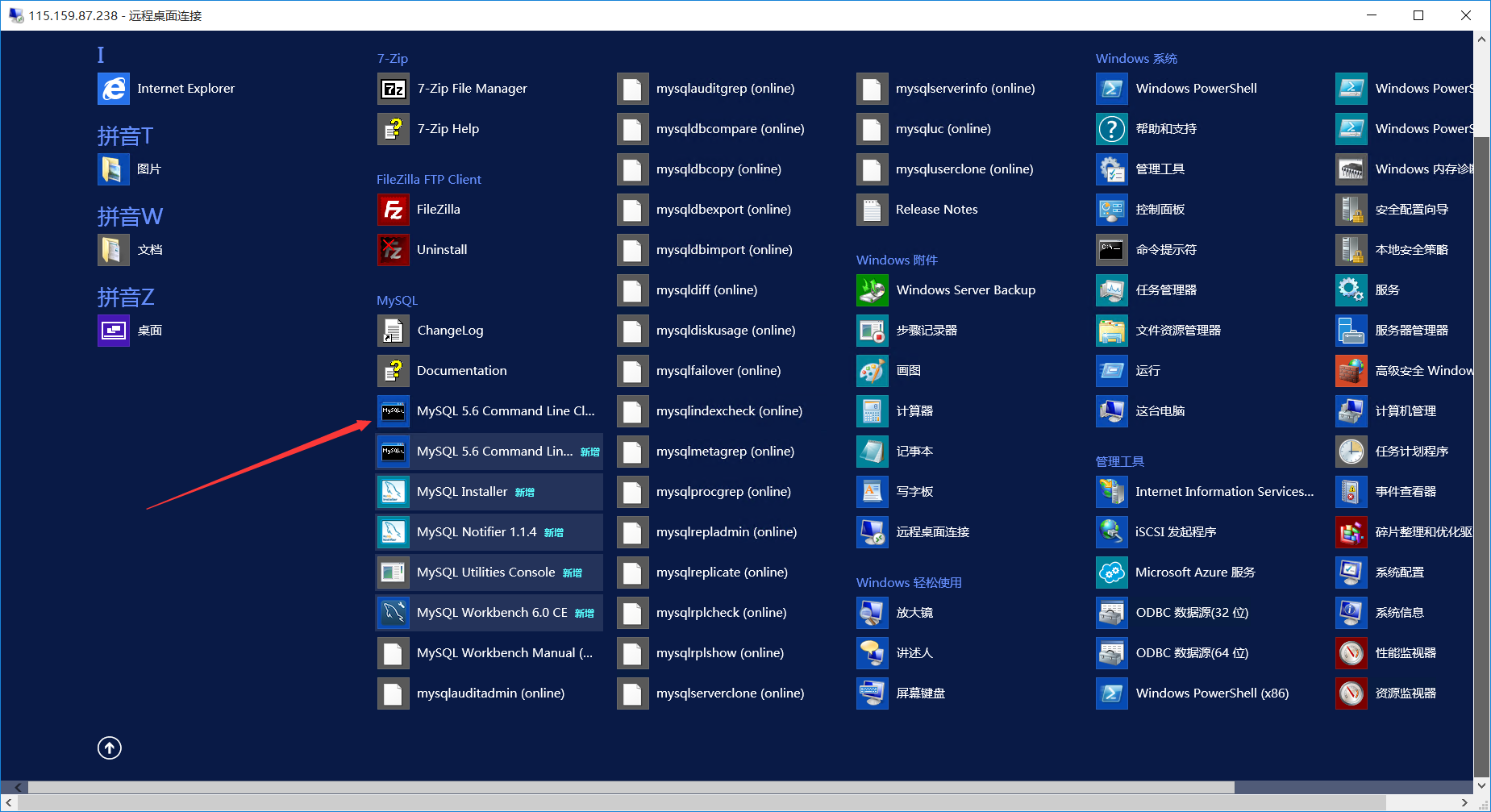Open 图片 pictures folder icon
The height and width of the screenshot is (812, 1491).
[114, 169]
